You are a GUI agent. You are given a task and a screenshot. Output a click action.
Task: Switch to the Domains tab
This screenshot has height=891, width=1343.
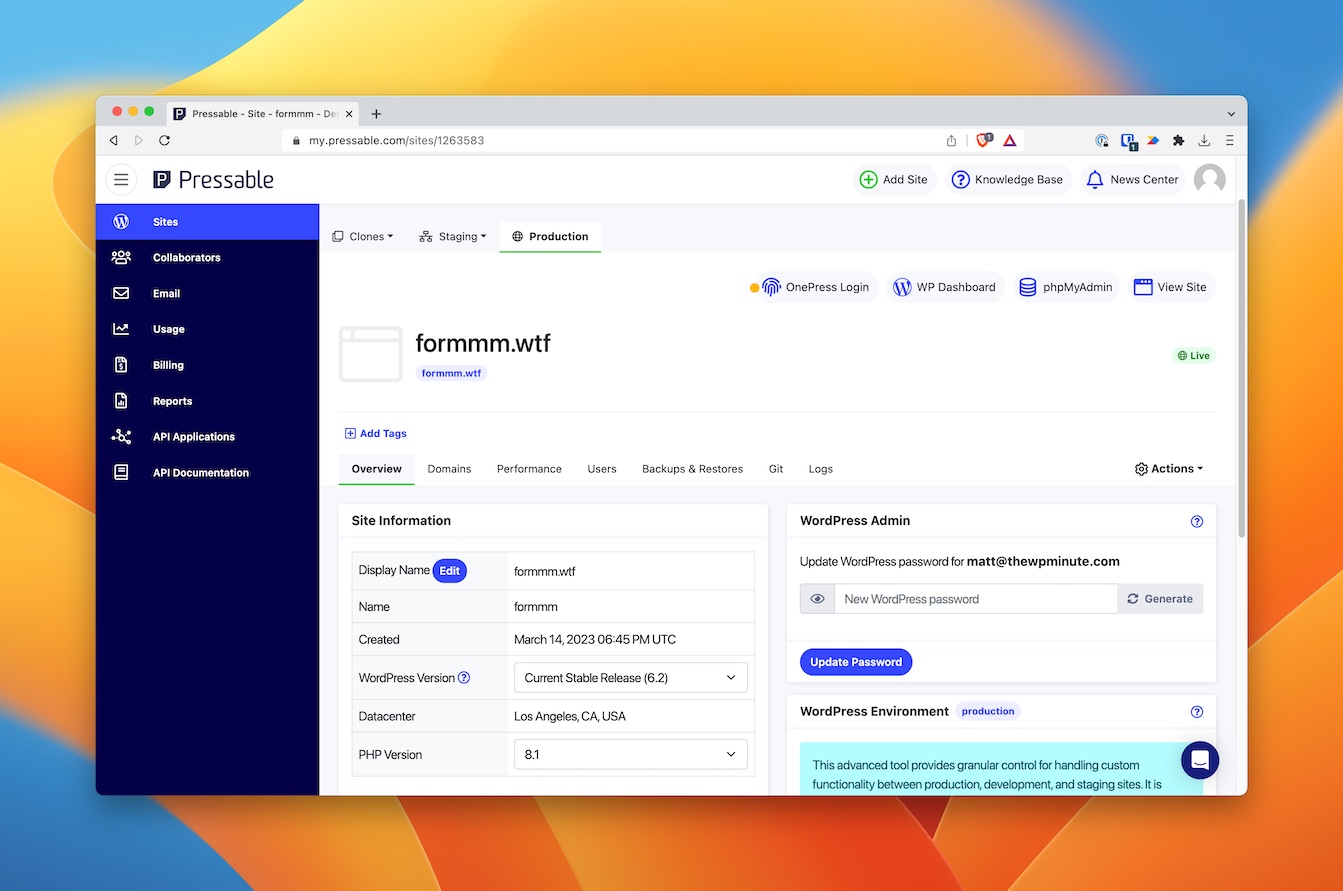[449, 469]
